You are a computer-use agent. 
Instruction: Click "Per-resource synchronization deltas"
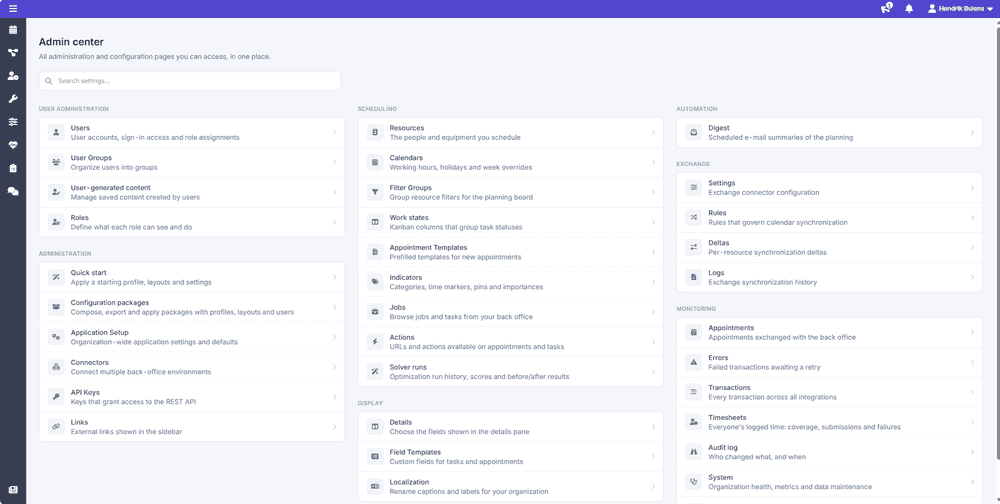click(767, 252)
